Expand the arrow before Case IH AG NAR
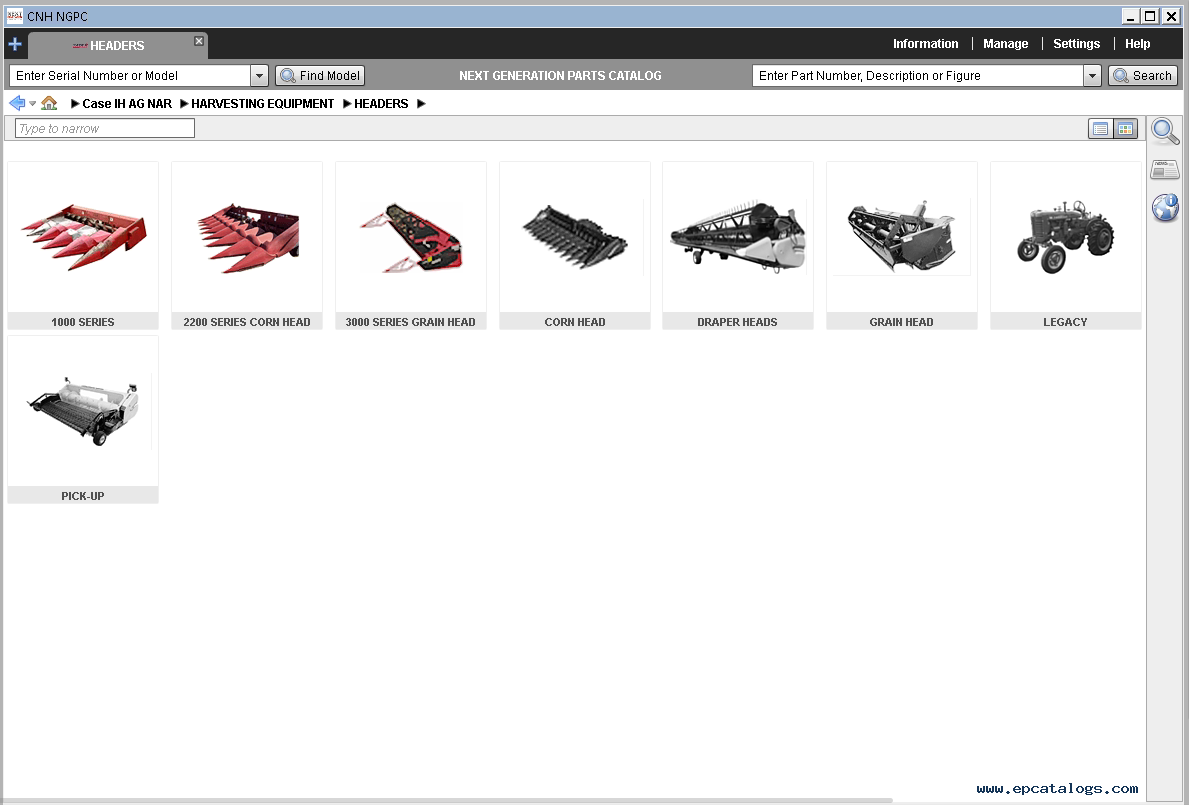Viewport: 1189px width, 805px height. 75,104
